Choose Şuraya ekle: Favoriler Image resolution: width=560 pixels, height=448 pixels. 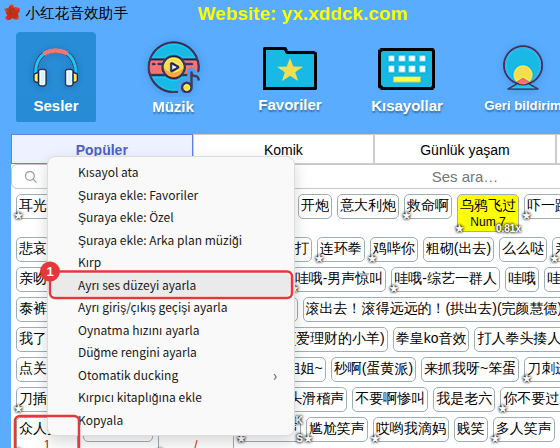coord(171,195)
